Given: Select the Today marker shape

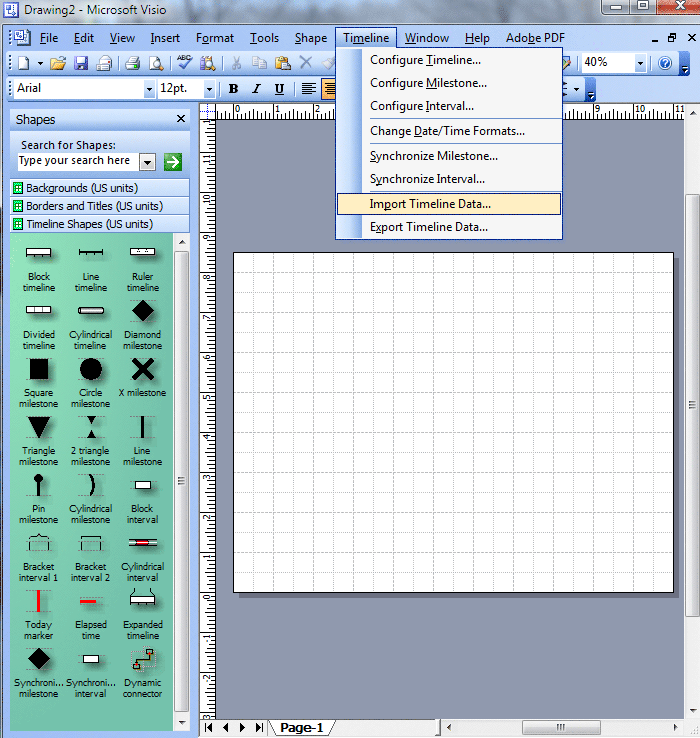Looking at the screenshot, I should click(x=39, y=615).
